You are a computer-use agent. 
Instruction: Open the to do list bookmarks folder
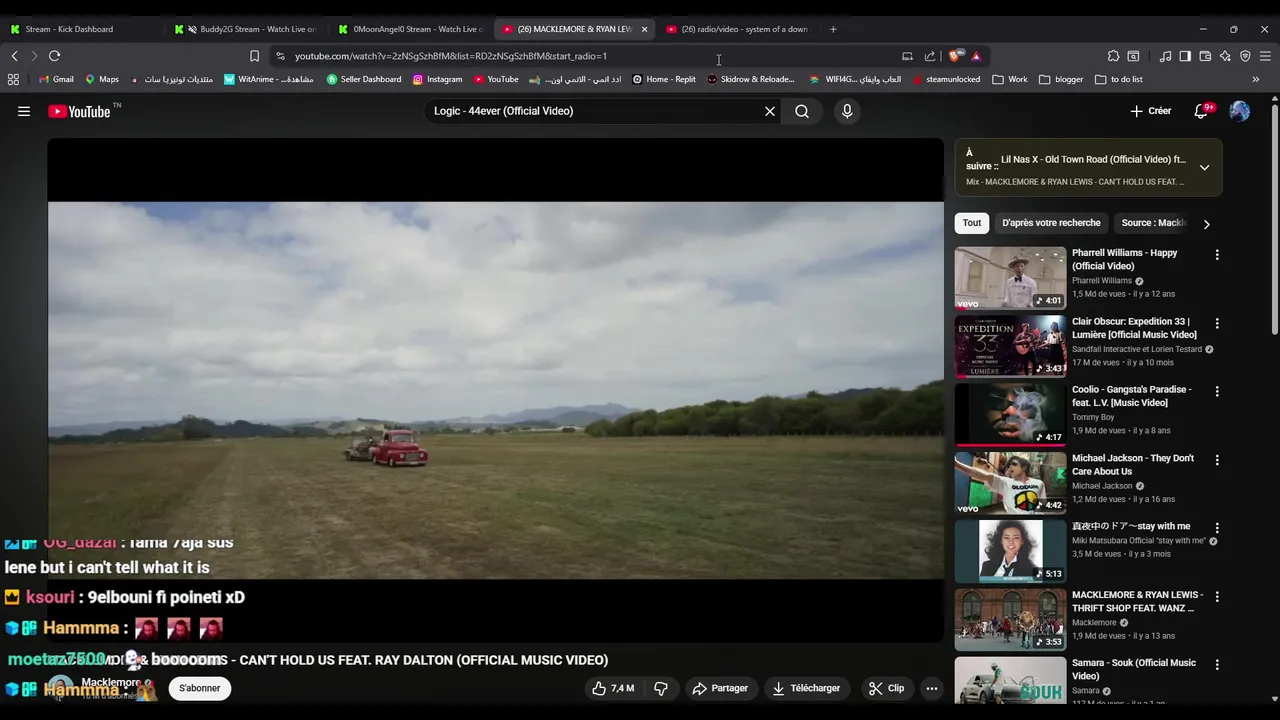click(x=1118, y=79)
